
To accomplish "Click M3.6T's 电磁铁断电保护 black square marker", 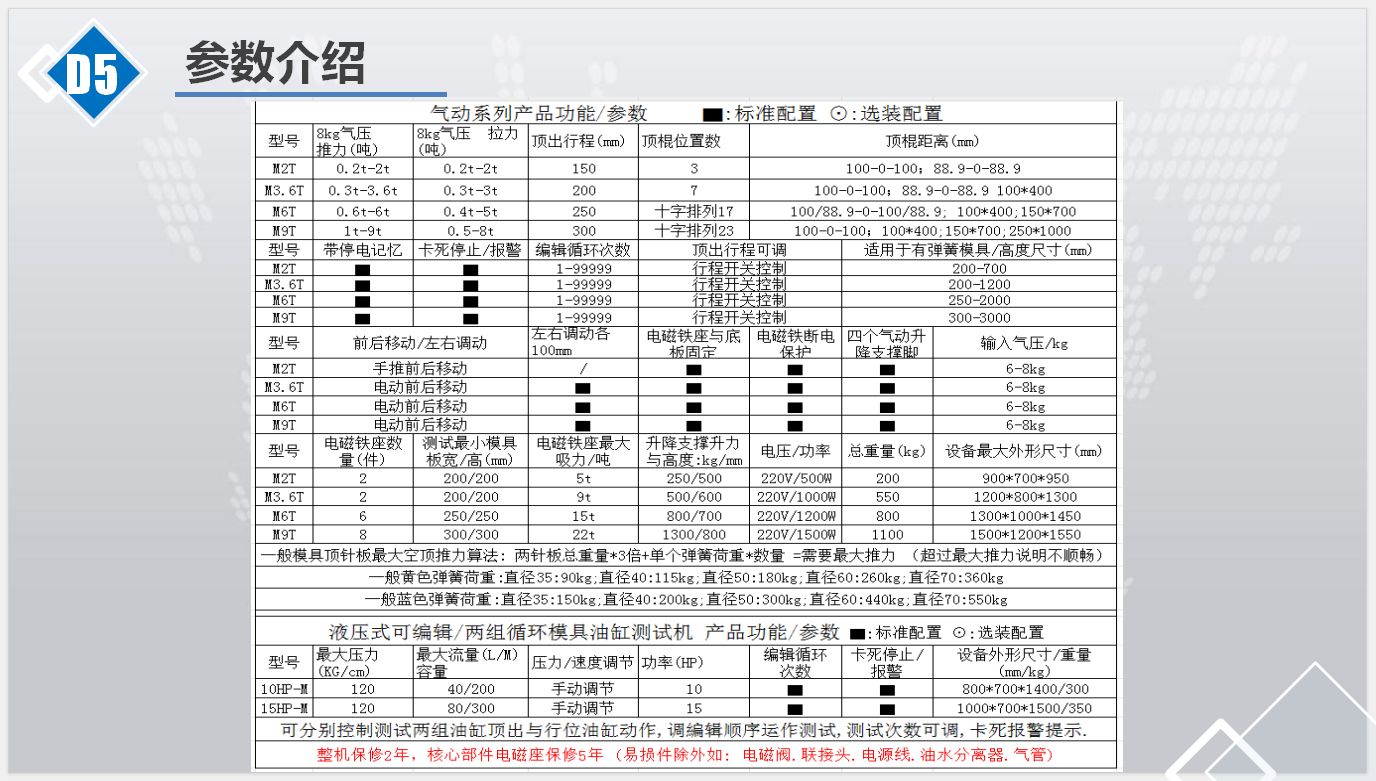I will 795,388.
